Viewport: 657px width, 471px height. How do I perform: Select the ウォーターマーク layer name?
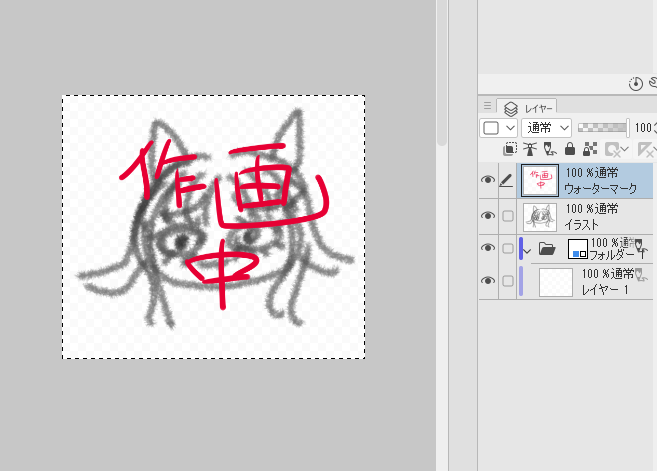click(600, 189)
